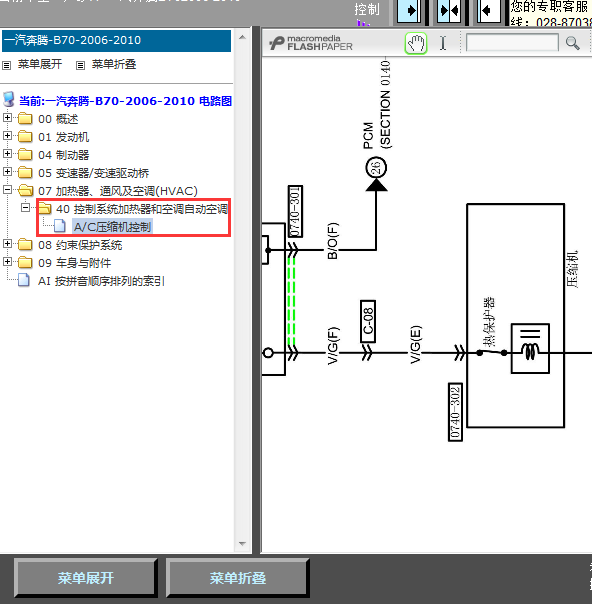Click the 菜单折叠 icon in sidebar header

pyautogui.click(x=80, y=65)
